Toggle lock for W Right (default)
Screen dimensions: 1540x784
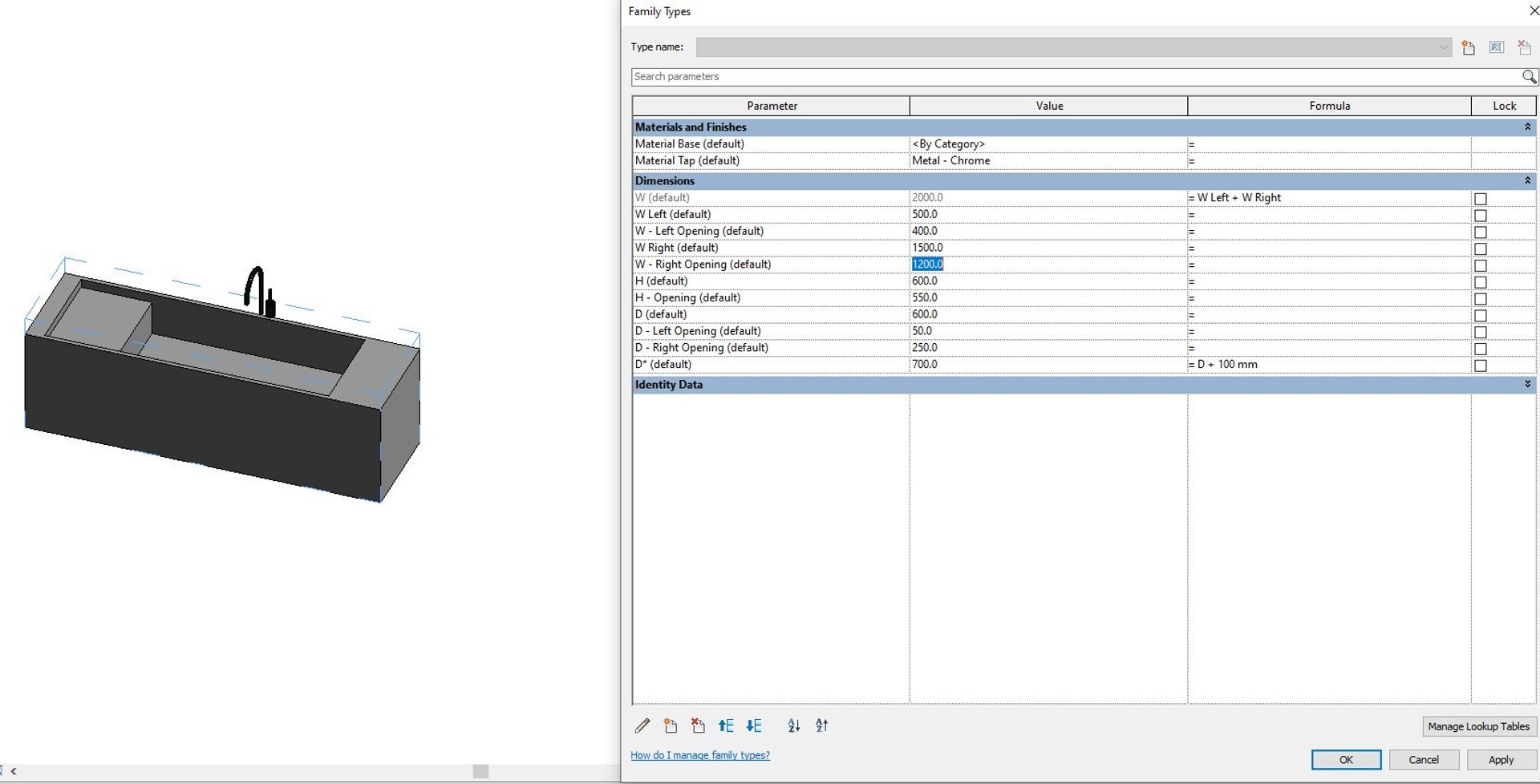click(x=1481, y=249)
